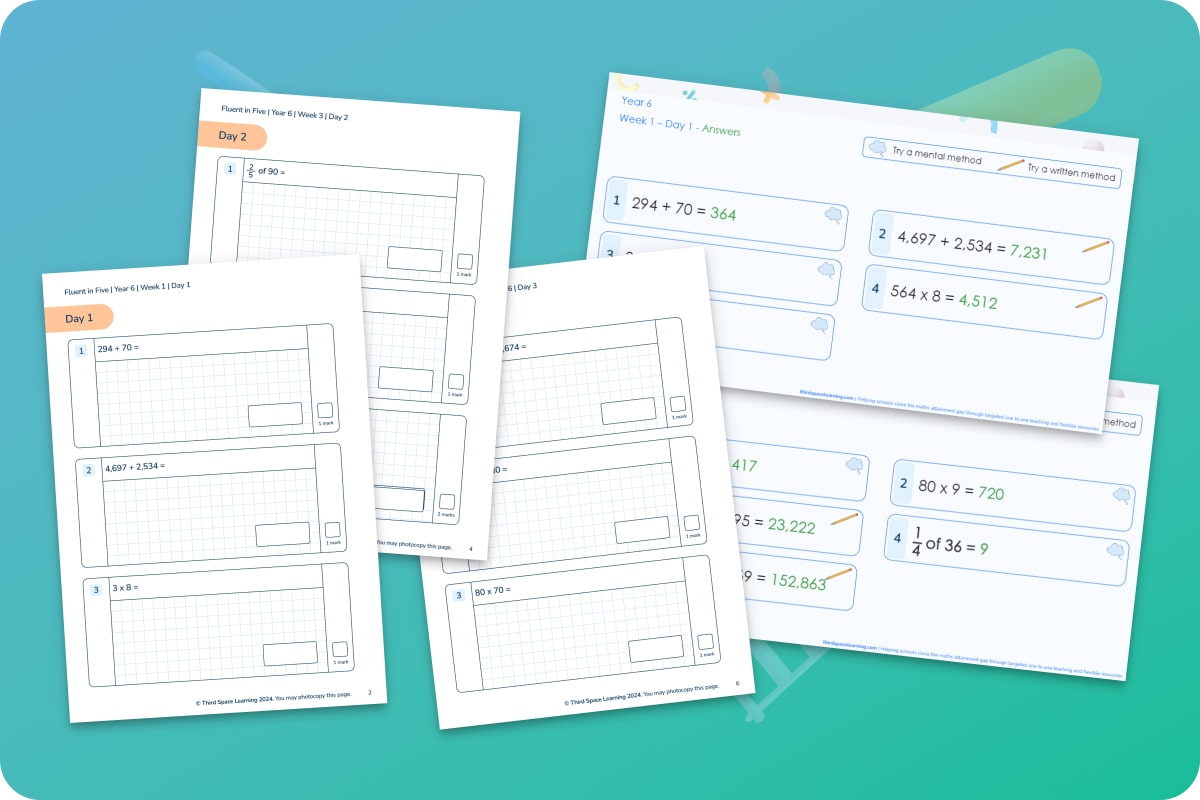The image size is (1200, 800).
Task: Click the answer box for 80 x 70
Action: coord(657,650)
